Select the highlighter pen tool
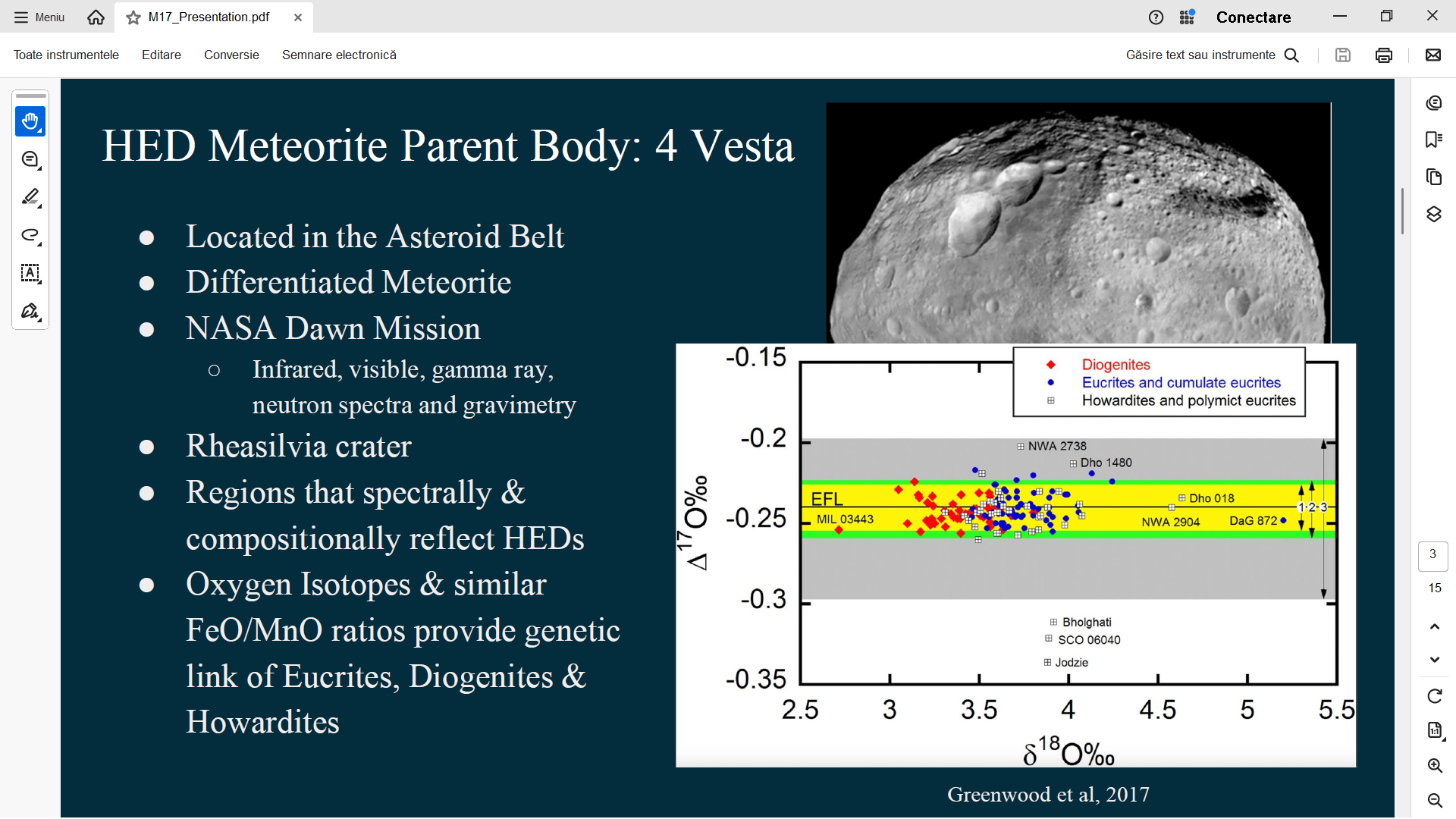Viewport: 1456px width, 819px height. click(30, 197)
